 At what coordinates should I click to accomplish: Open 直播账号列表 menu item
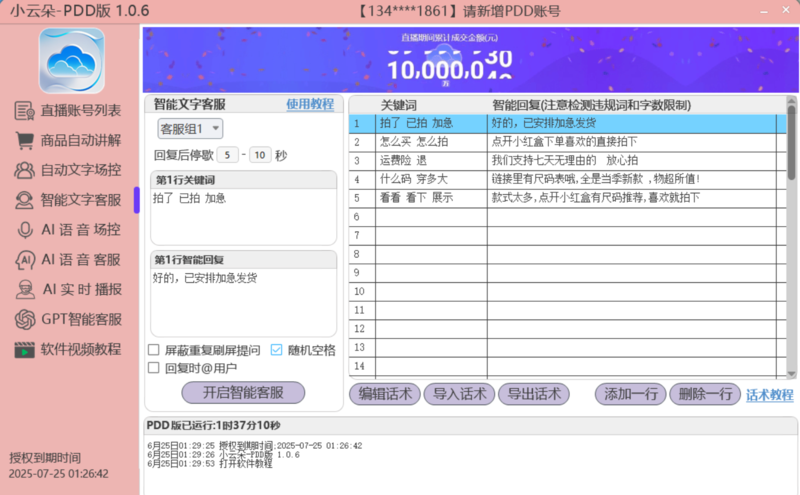click(x=81, y=111)
